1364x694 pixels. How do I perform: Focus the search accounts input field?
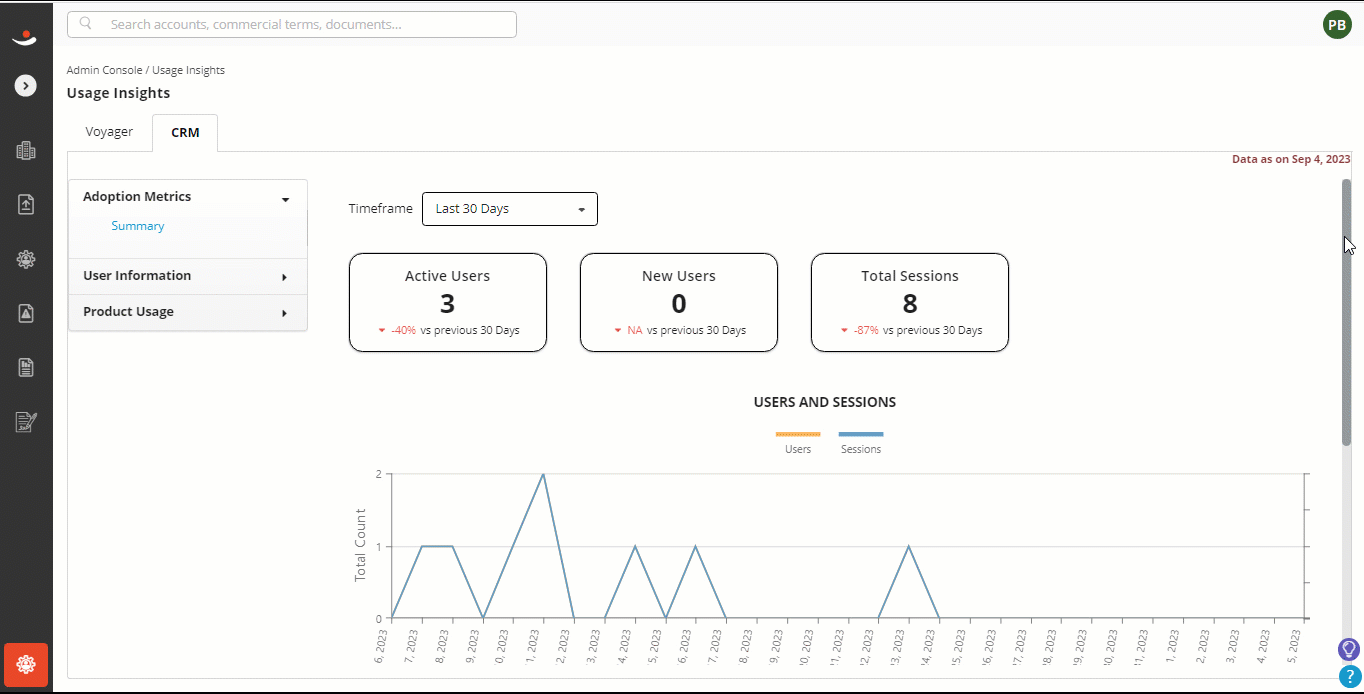[292, 24]
